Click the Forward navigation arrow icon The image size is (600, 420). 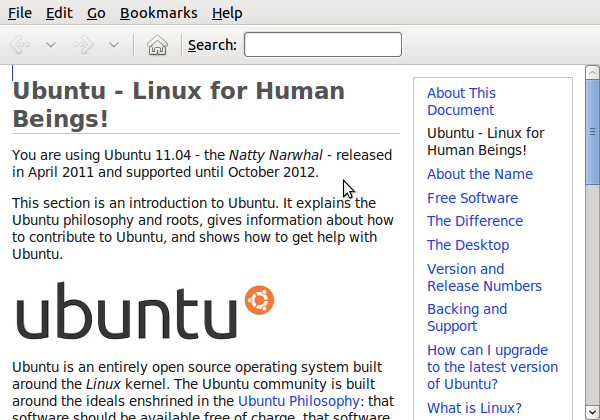[x=83, y=45]
